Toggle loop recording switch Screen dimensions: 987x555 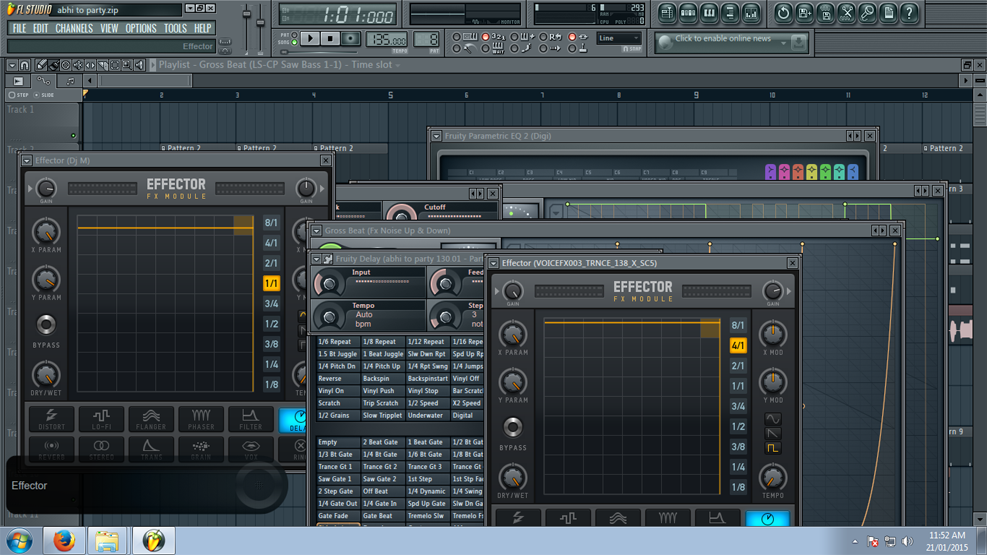click(543, 37)
